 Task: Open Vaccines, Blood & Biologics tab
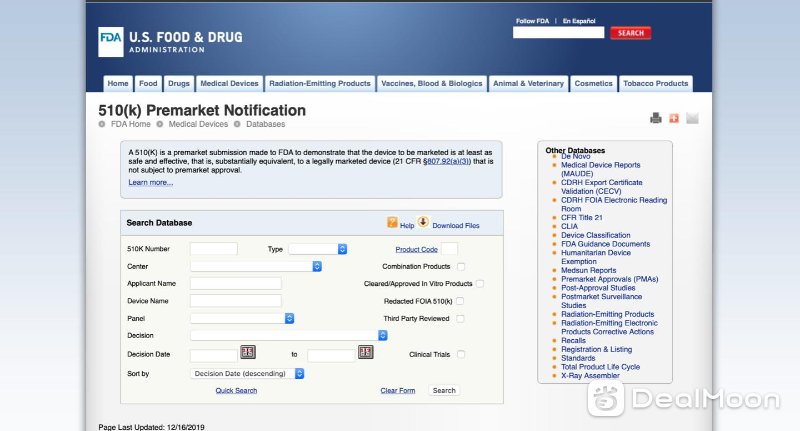coord(432,84)
